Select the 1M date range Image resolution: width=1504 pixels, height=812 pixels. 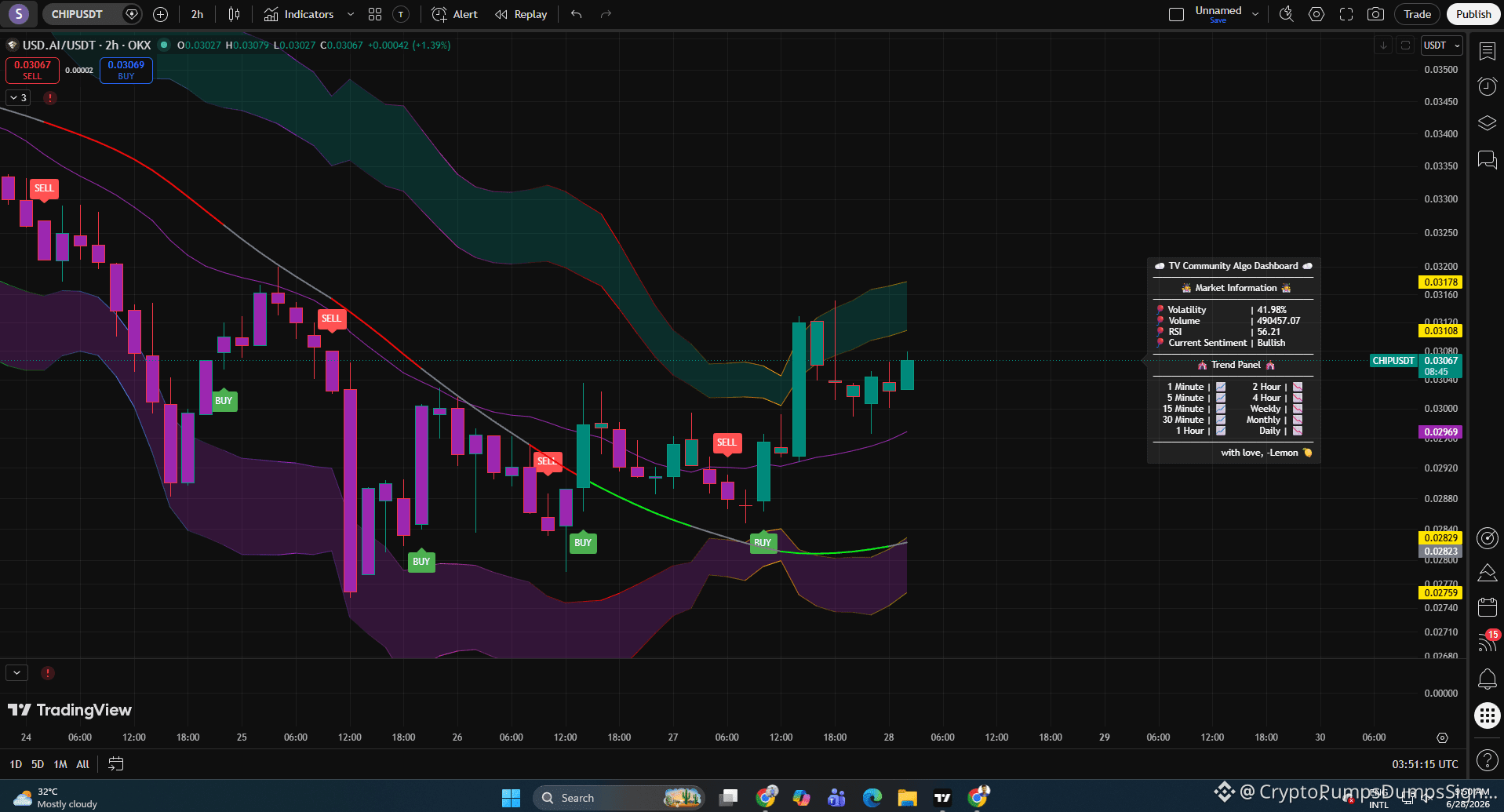(x=60, y=764)
